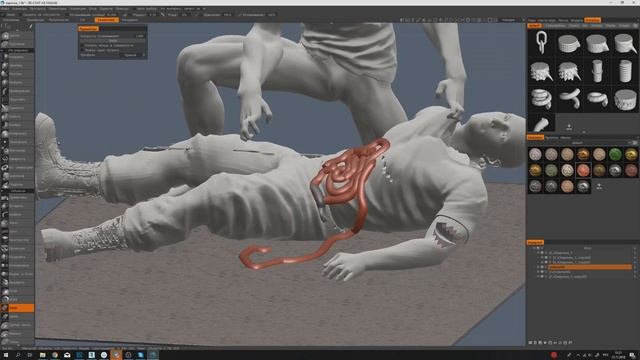Viewport: 640px width, 360px height.
Task: Open the Symmetry menu (Симметрия)
Action: [x=58, y=9]
